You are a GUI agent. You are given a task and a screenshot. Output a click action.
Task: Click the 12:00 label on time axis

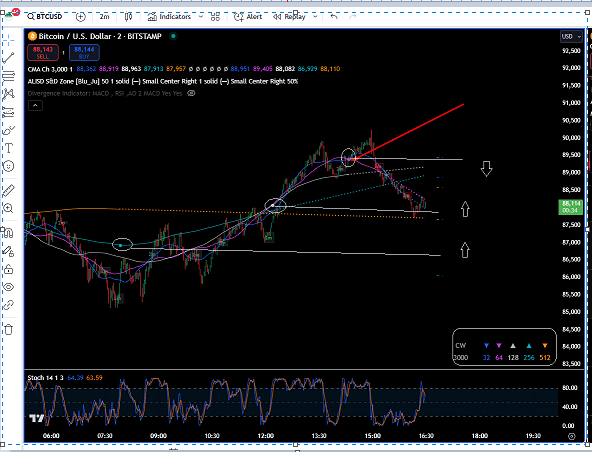[265, 436]
